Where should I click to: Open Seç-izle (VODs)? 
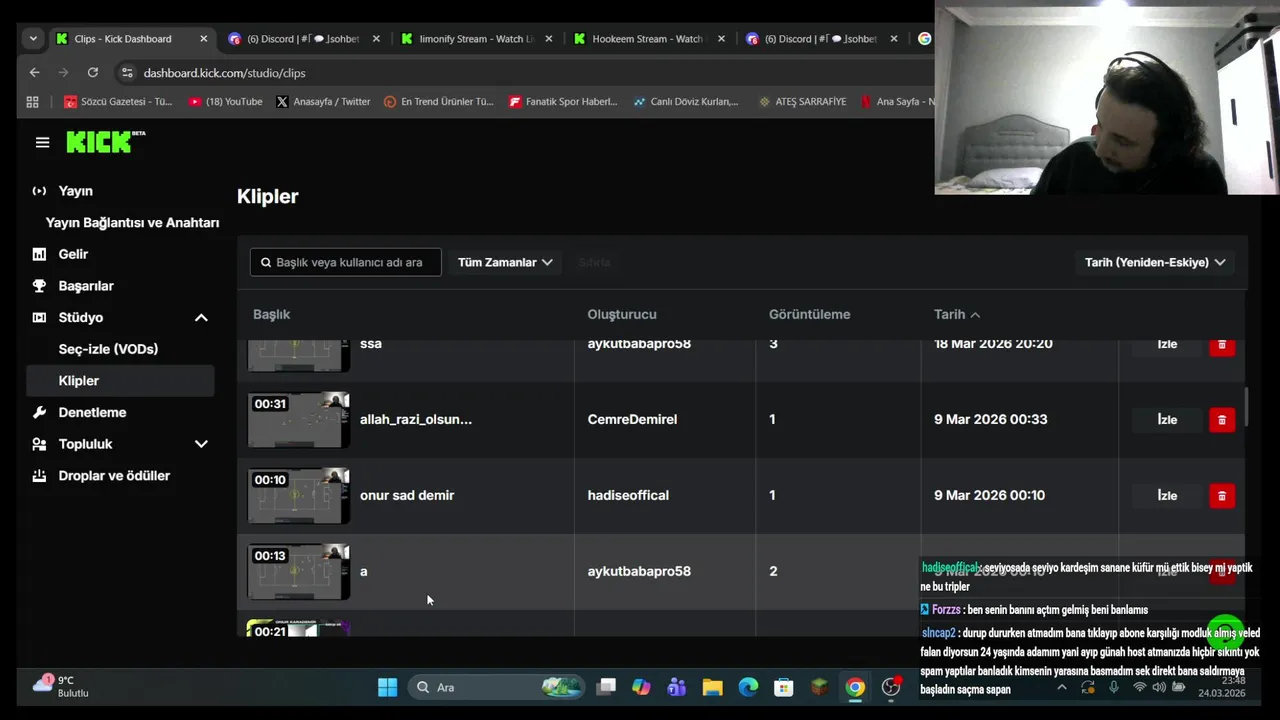(108, 349)
